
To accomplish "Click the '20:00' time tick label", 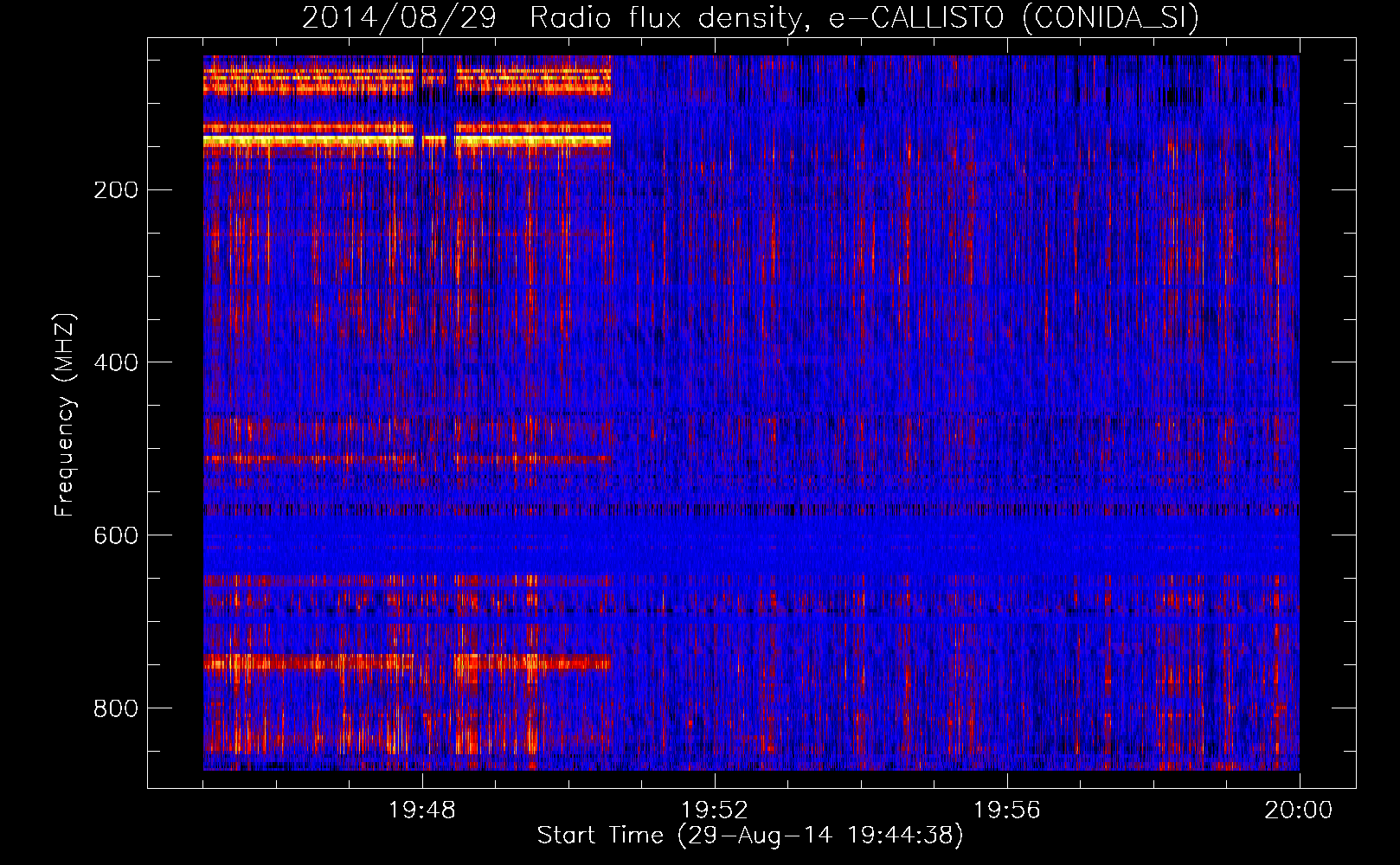I will coord(1299,811).
